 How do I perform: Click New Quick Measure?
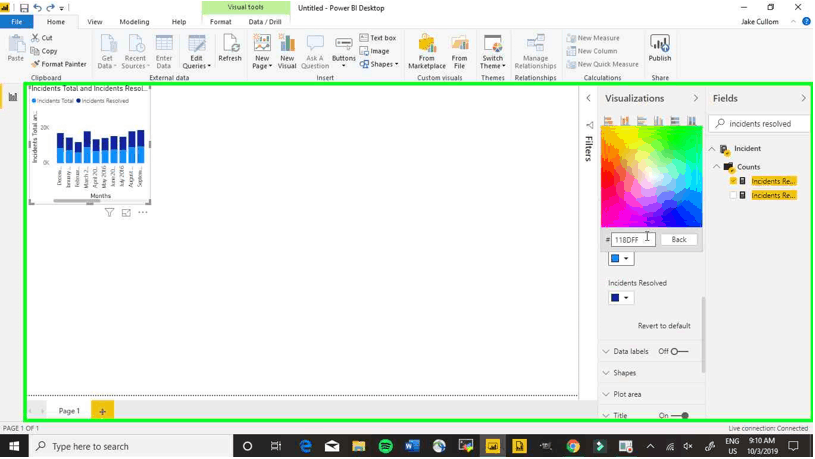tap(602, 64)
